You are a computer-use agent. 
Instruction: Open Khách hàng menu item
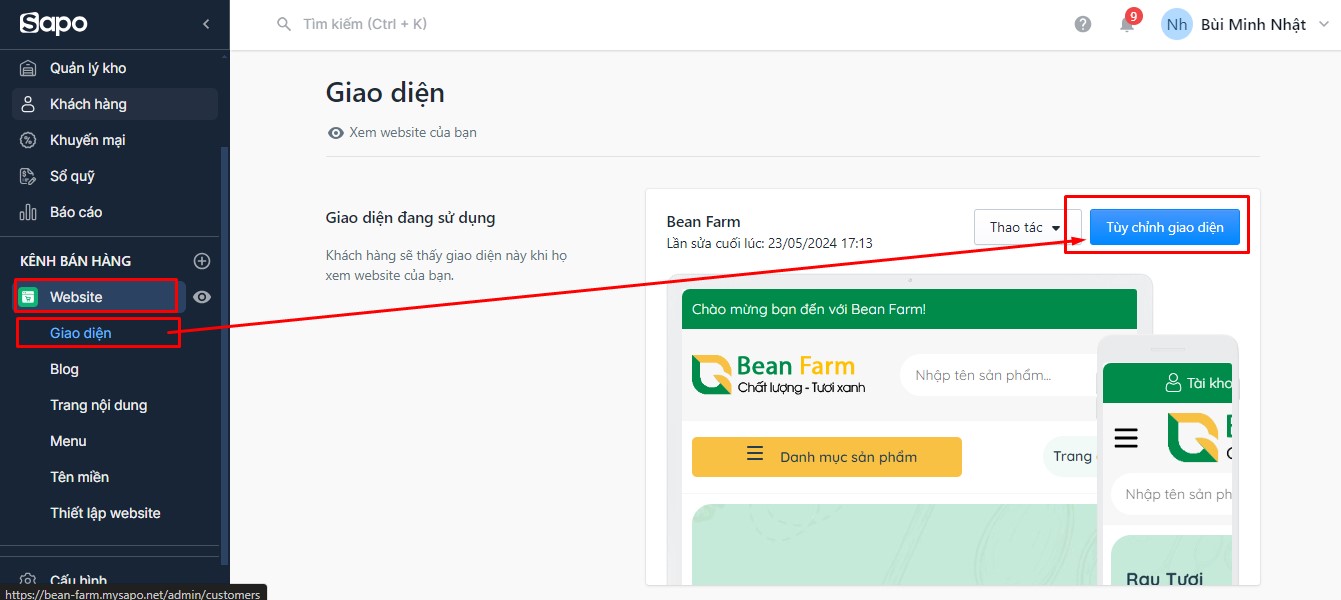pyautogui.click(x=115, y=104)
